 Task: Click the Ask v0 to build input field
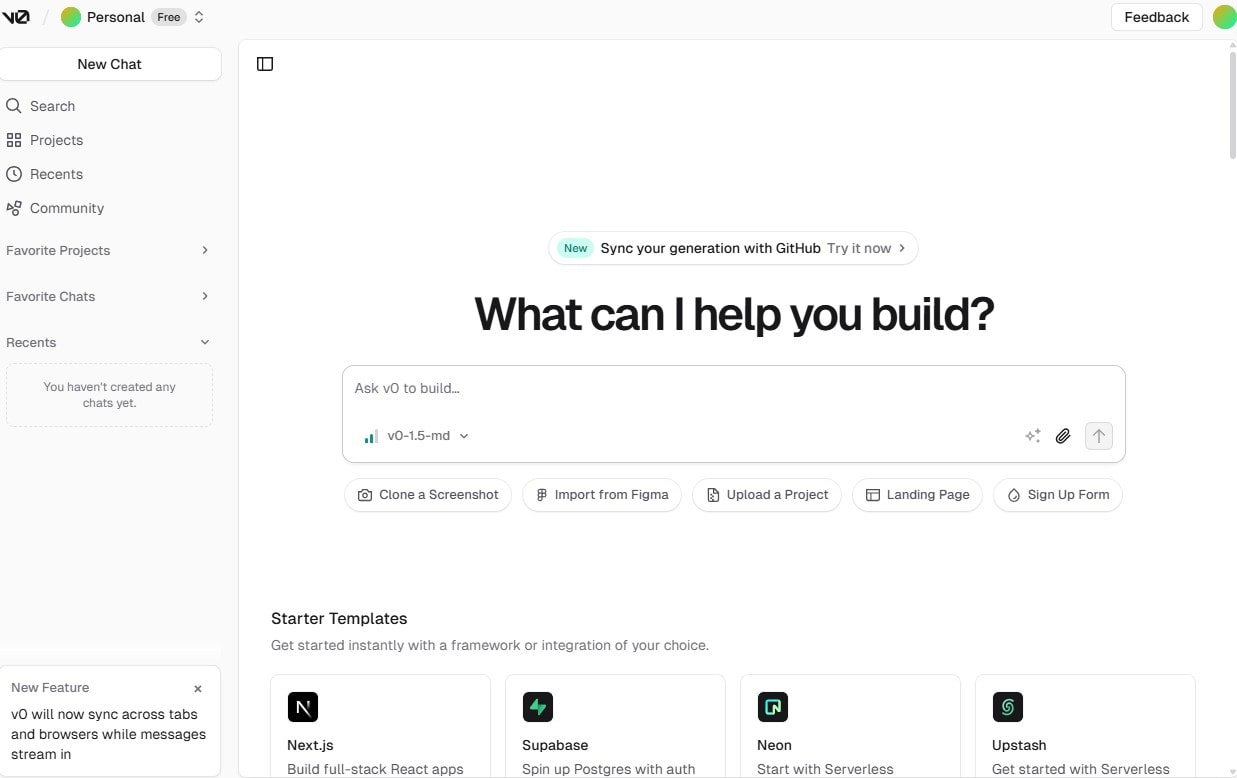click(x=733, y=389)
